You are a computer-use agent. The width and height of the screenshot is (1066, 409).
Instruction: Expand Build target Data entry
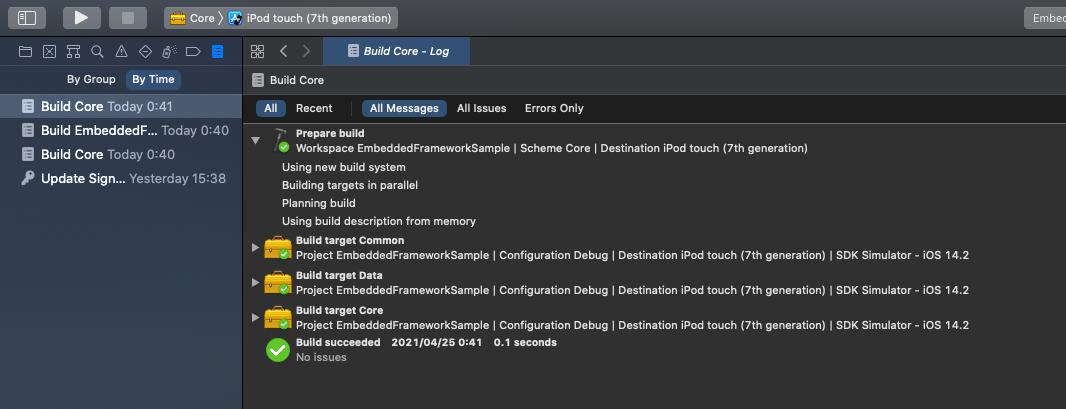pyautogui.click(x=256, y=283)
